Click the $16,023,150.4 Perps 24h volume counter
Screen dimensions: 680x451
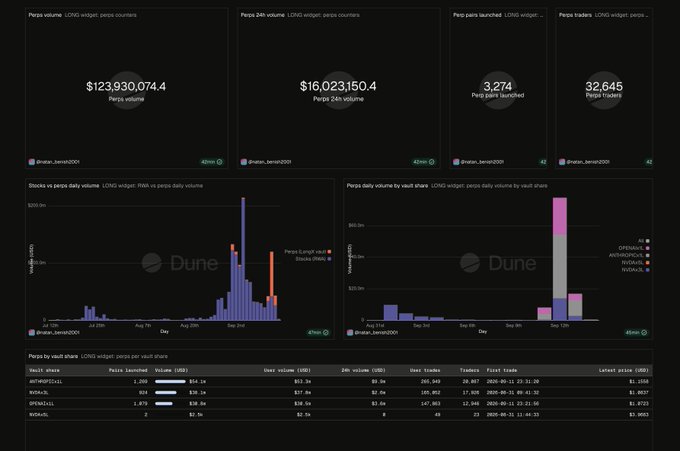[338, 86]
